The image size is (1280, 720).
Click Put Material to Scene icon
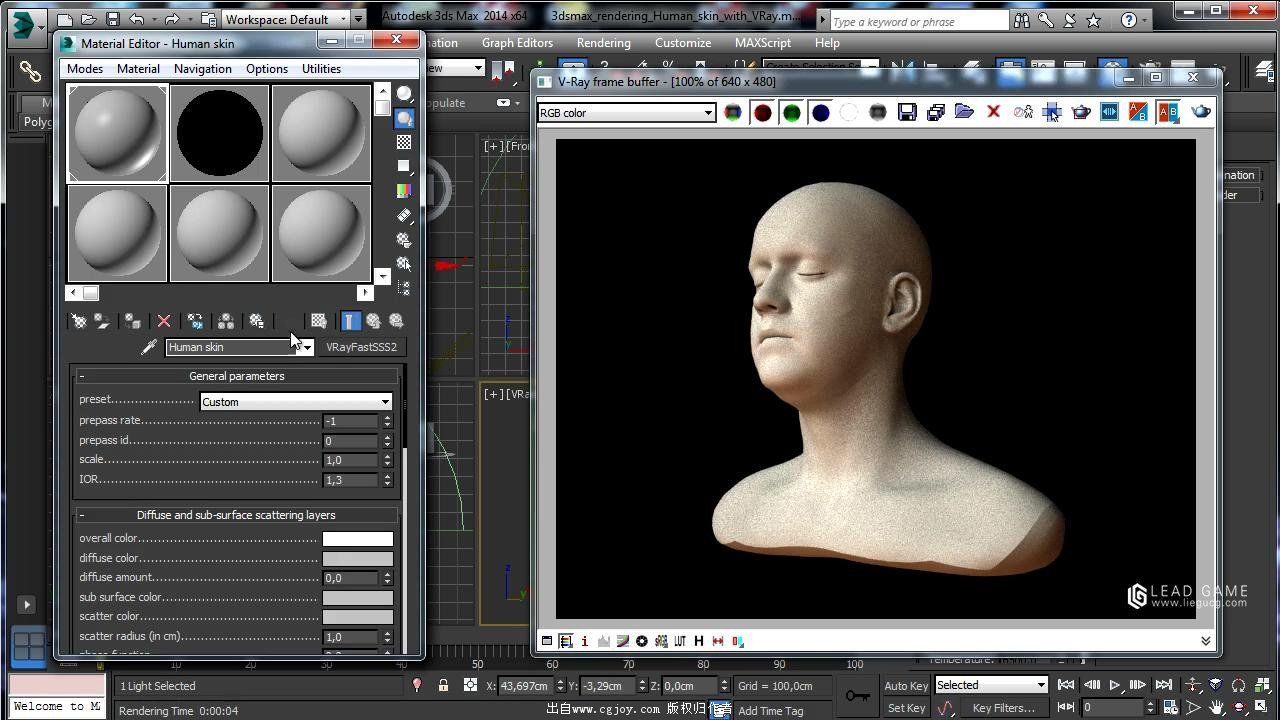click(102, 321)
